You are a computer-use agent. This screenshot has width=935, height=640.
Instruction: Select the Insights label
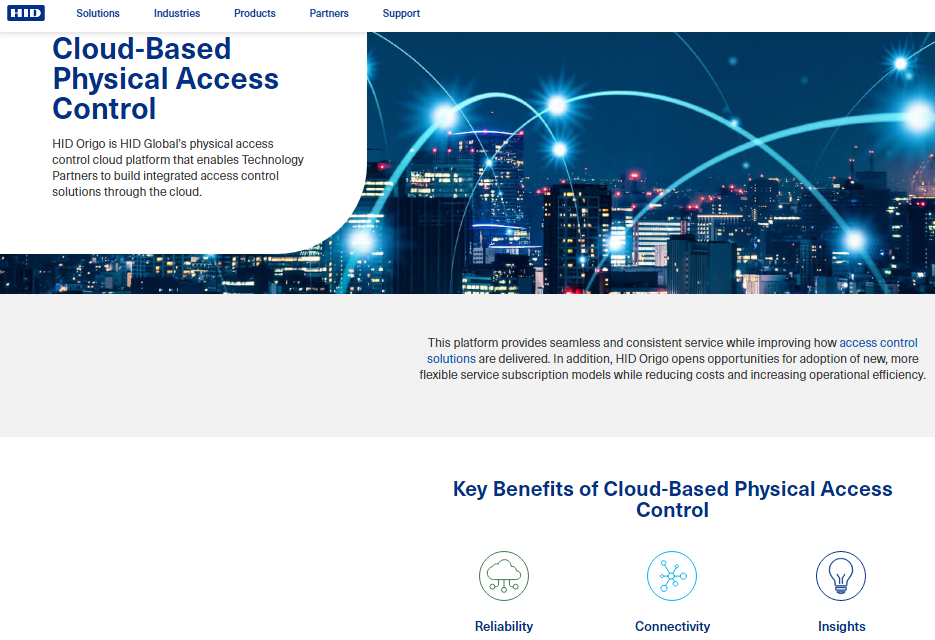click(x=841, y=626)
